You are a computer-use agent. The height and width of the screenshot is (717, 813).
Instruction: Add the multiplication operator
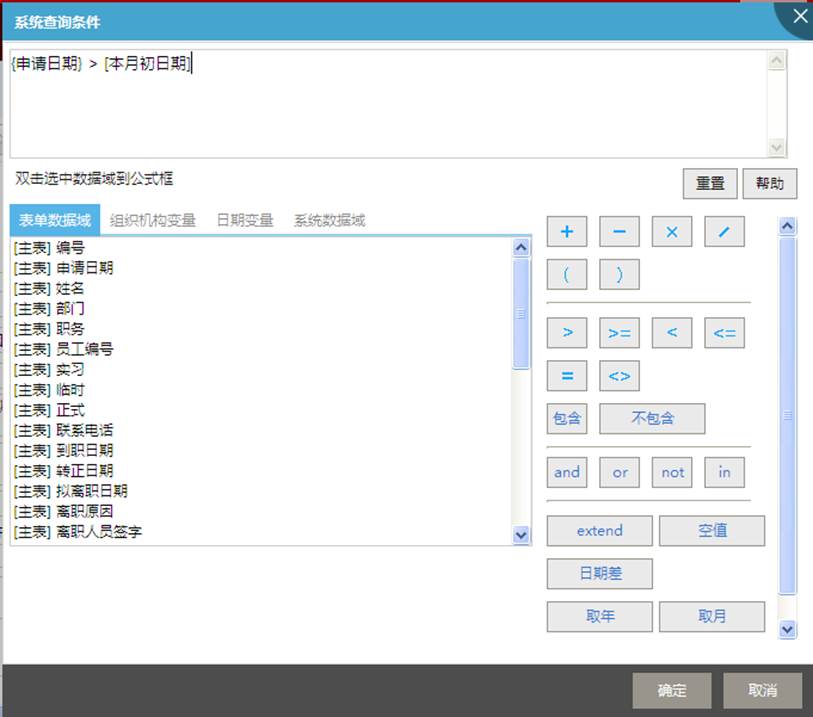click(x=672, y=232)
